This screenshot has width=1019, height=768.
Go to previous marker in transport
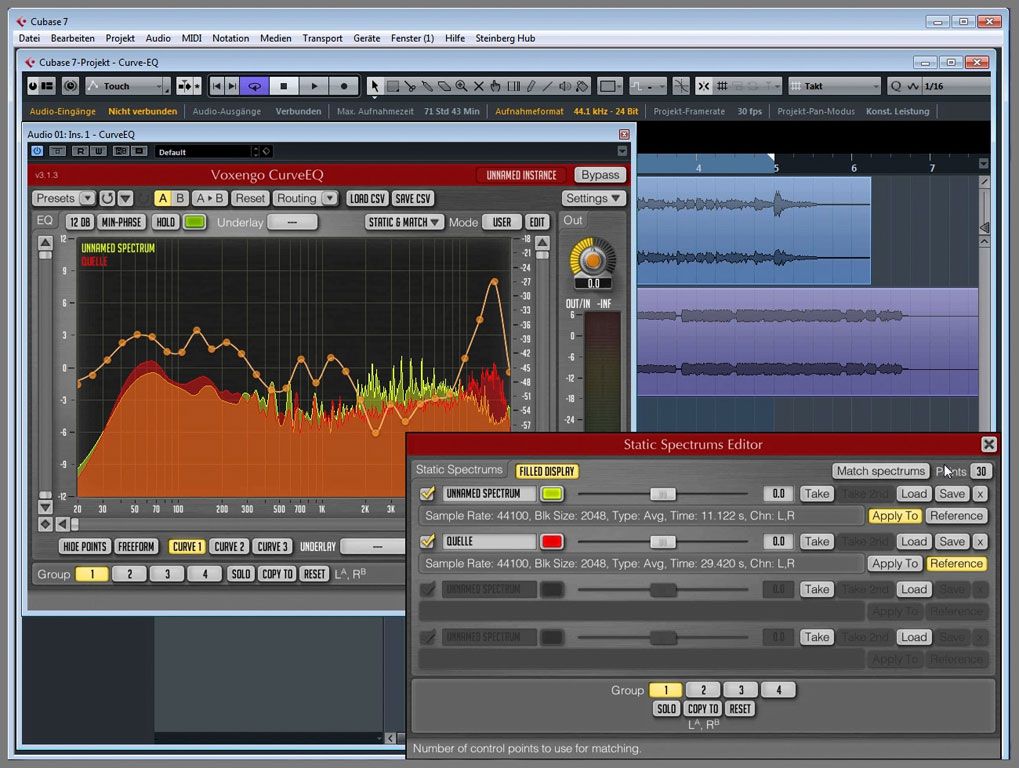[217, 86]
